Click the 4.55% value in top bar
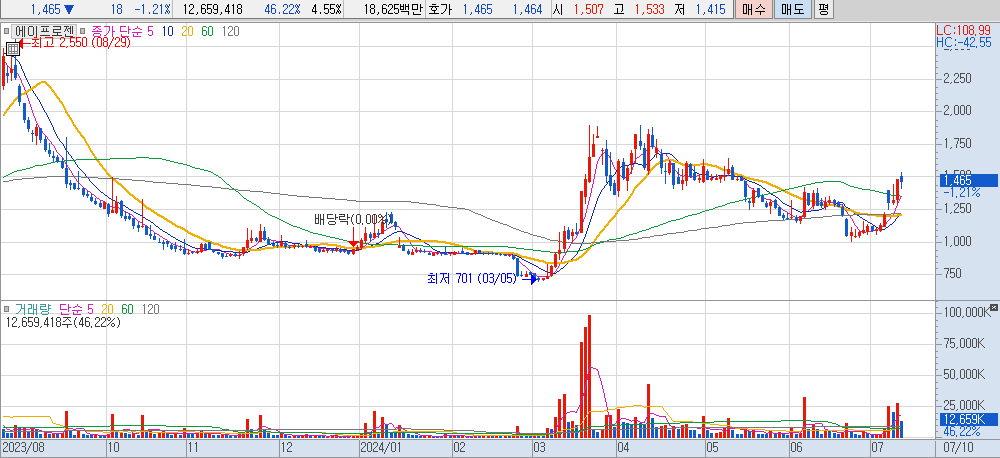This screenshot has width=1000, height=458. [x=329, y=9]
